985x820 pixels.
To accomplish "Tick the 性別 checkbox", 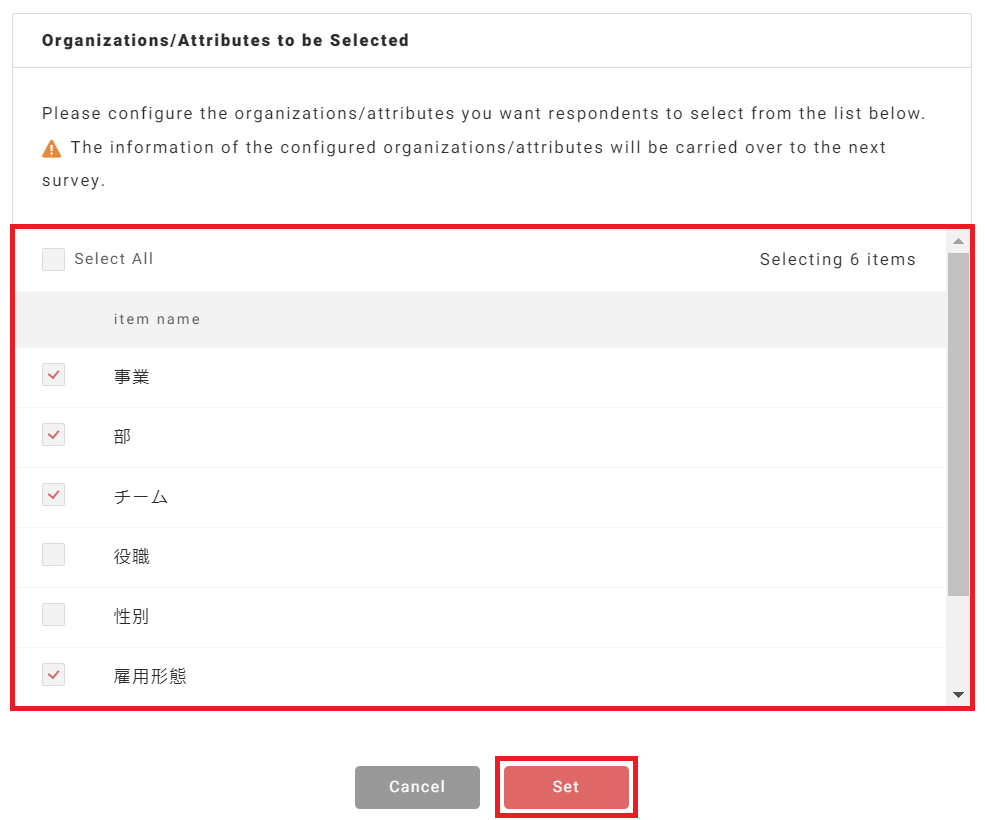I will (x=53, y=615).
